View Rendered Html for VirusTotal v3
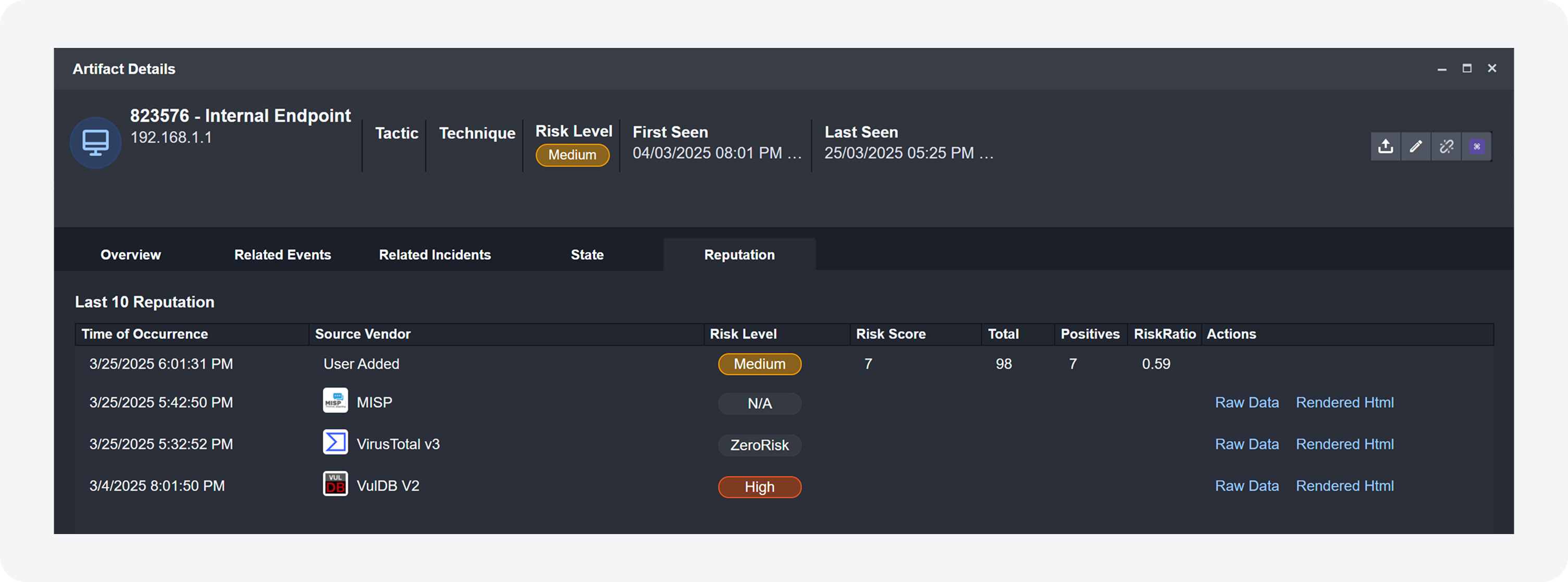 [1345, 444]
